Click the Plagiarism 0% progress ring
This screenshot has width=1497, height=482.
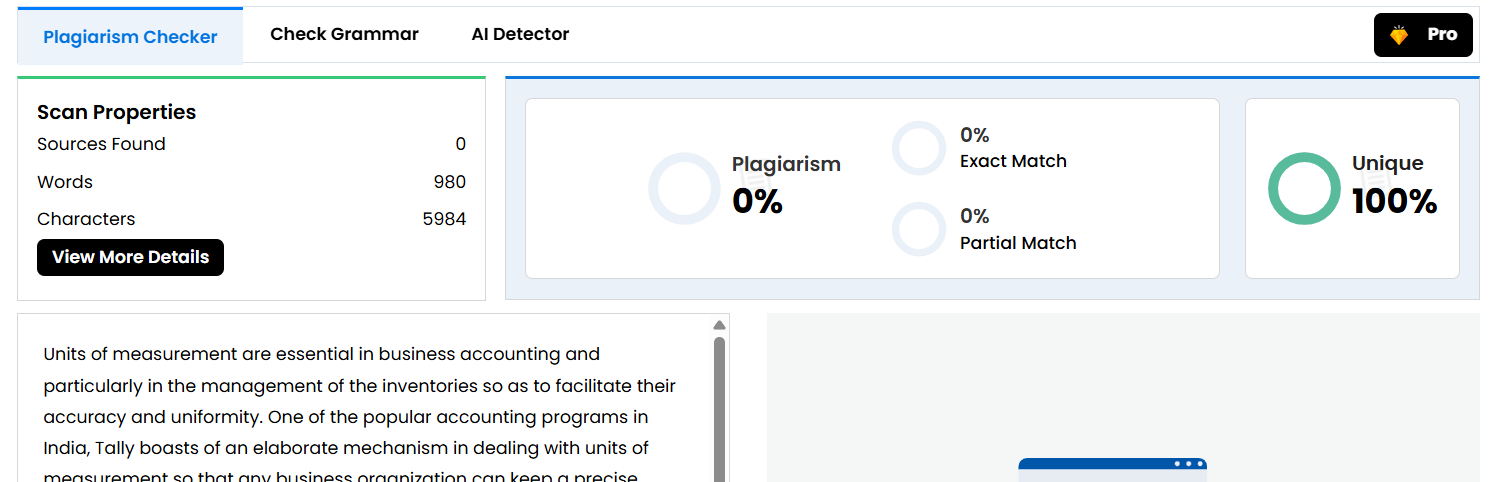[685, 188]
